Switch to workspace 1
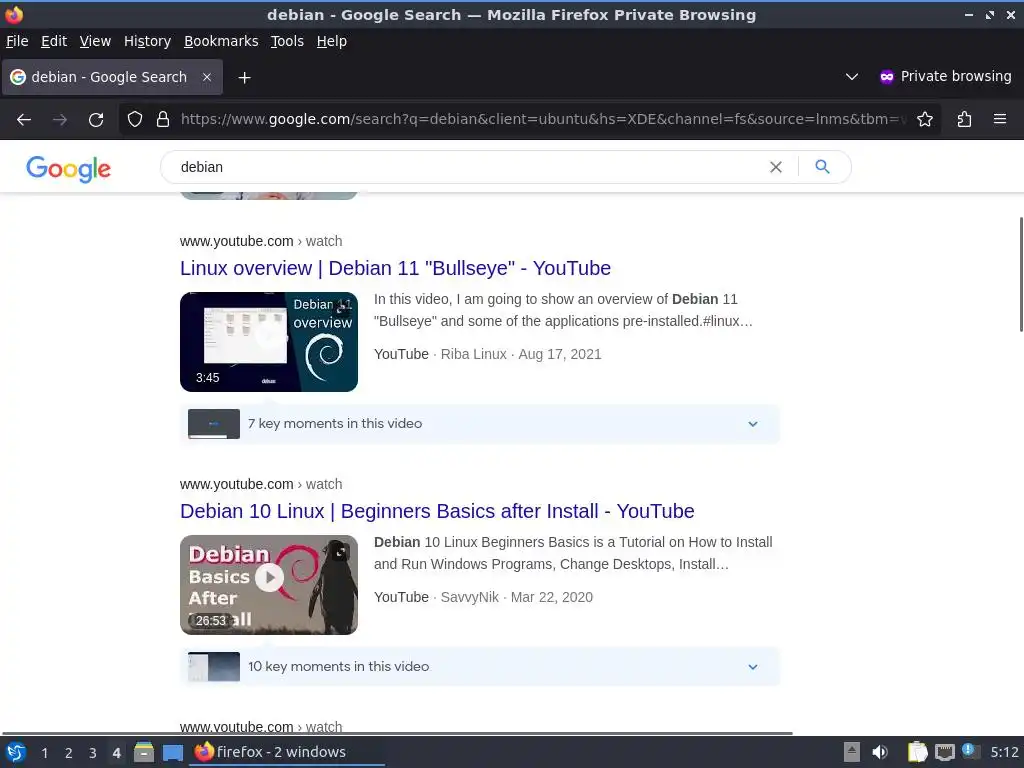 tap(44, 753)
